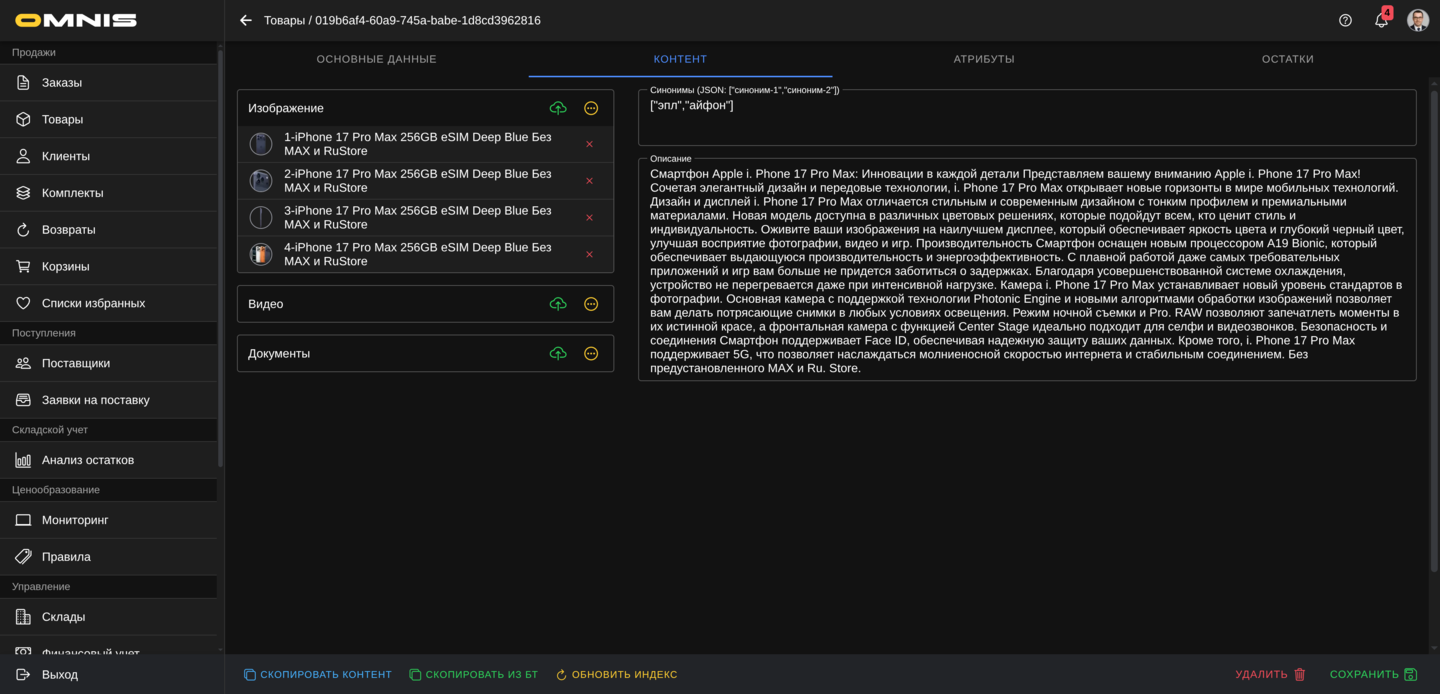Image resolution: width=1440 pixels, height=694 pixels.
Task: Switch to the Основные данные tab
Action: (x=376, y=59)
